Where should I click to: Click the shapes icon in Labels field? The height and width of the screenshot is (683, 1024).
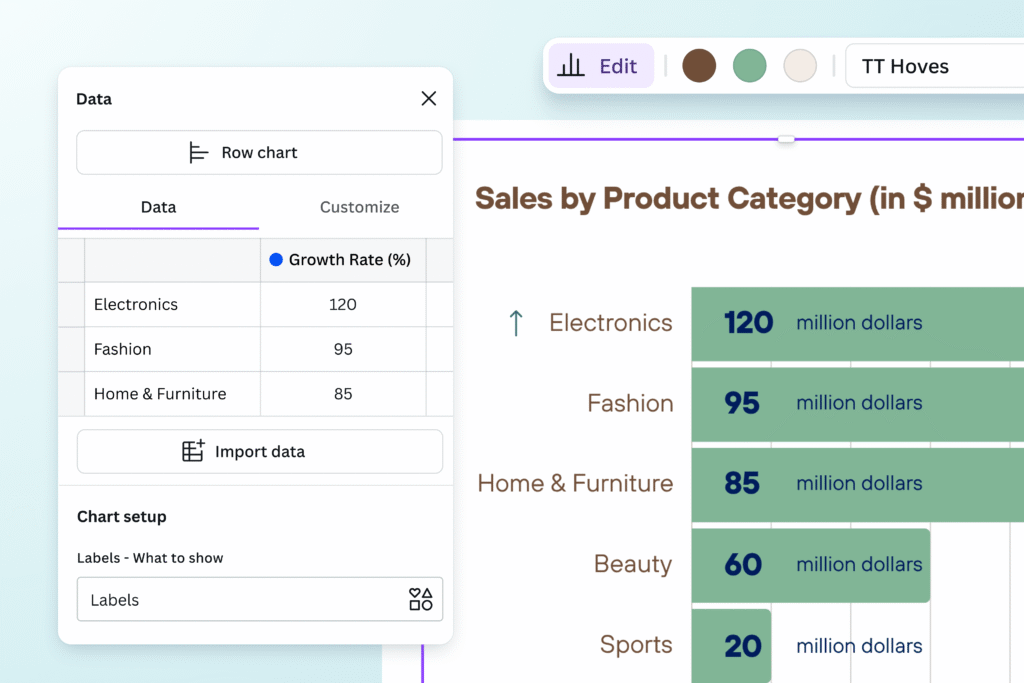click(x=421, y=600)
